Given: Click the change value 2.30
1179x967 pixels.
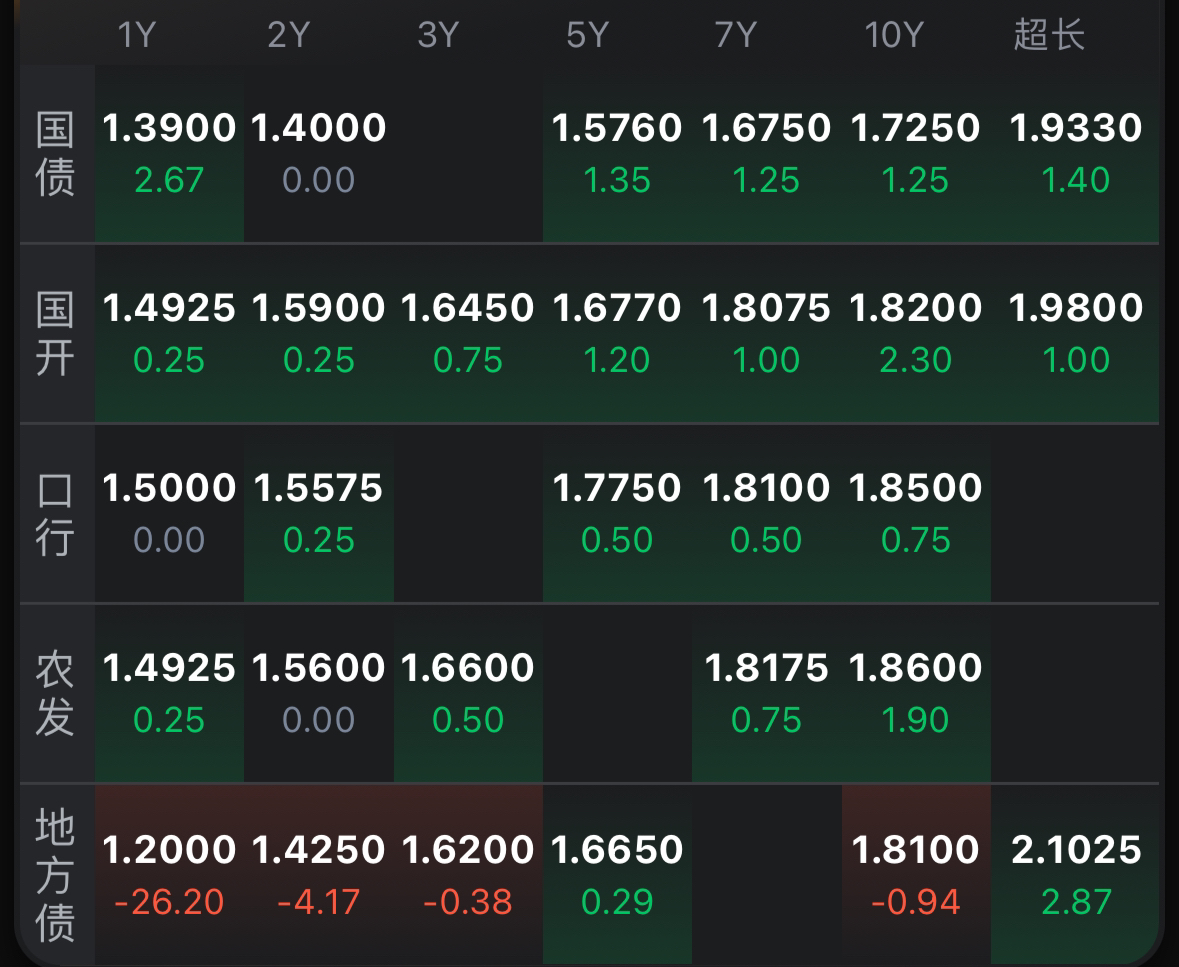Looking at the screenshot, I should tap(915, 359).
